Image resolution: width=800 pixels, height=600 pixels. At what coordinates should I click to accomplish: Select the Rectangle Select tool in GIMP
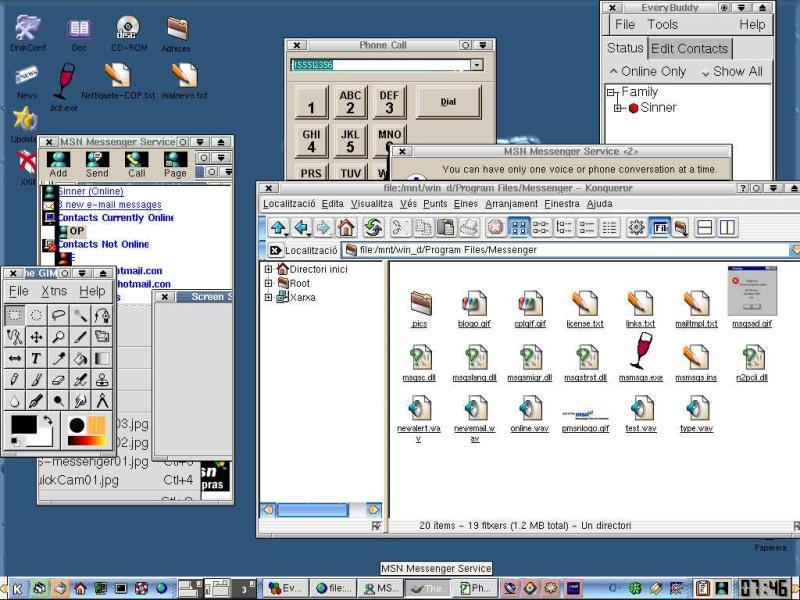click(x=14, y=315)
